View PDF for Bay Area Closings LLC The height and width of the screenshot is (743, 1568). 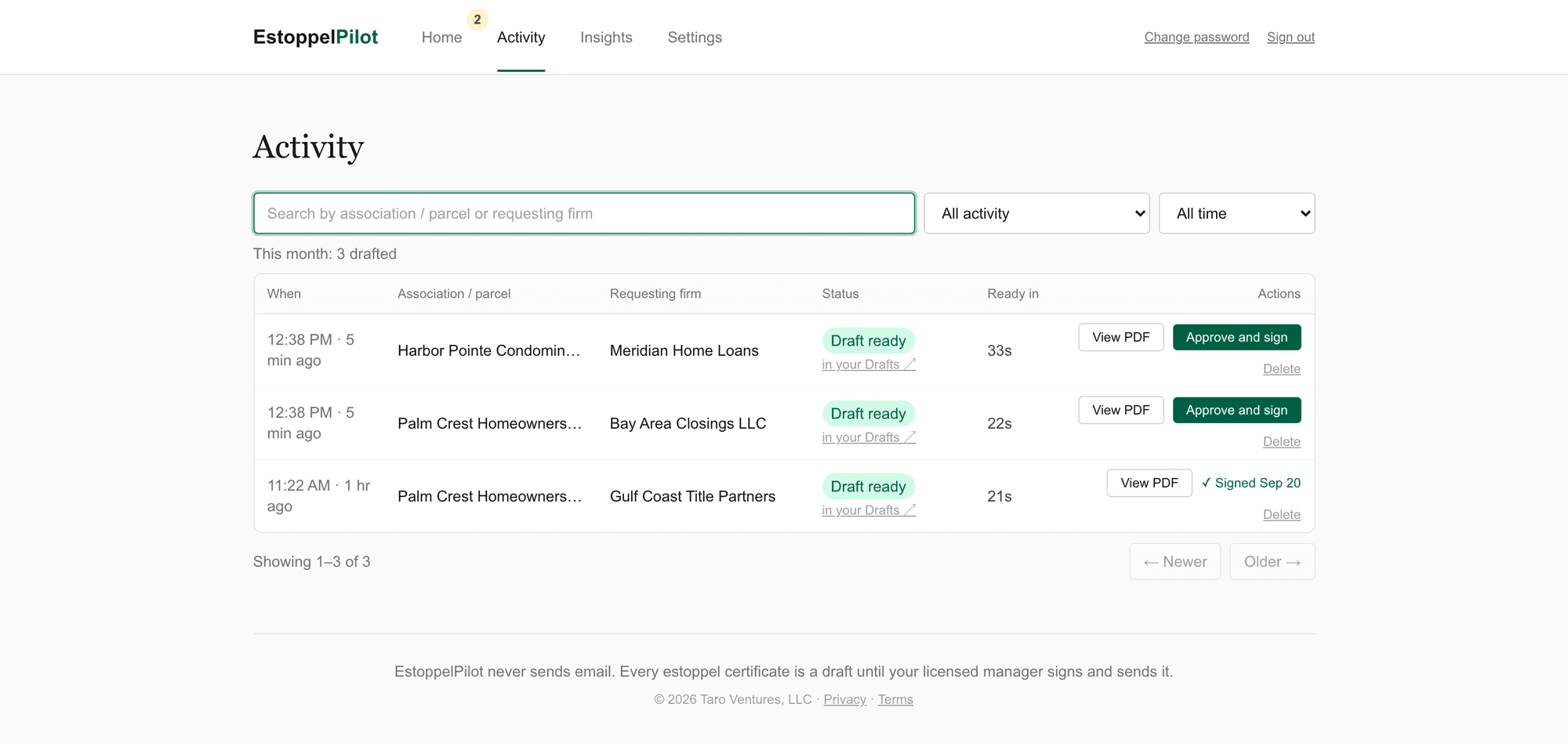(x=1120, y=410)
